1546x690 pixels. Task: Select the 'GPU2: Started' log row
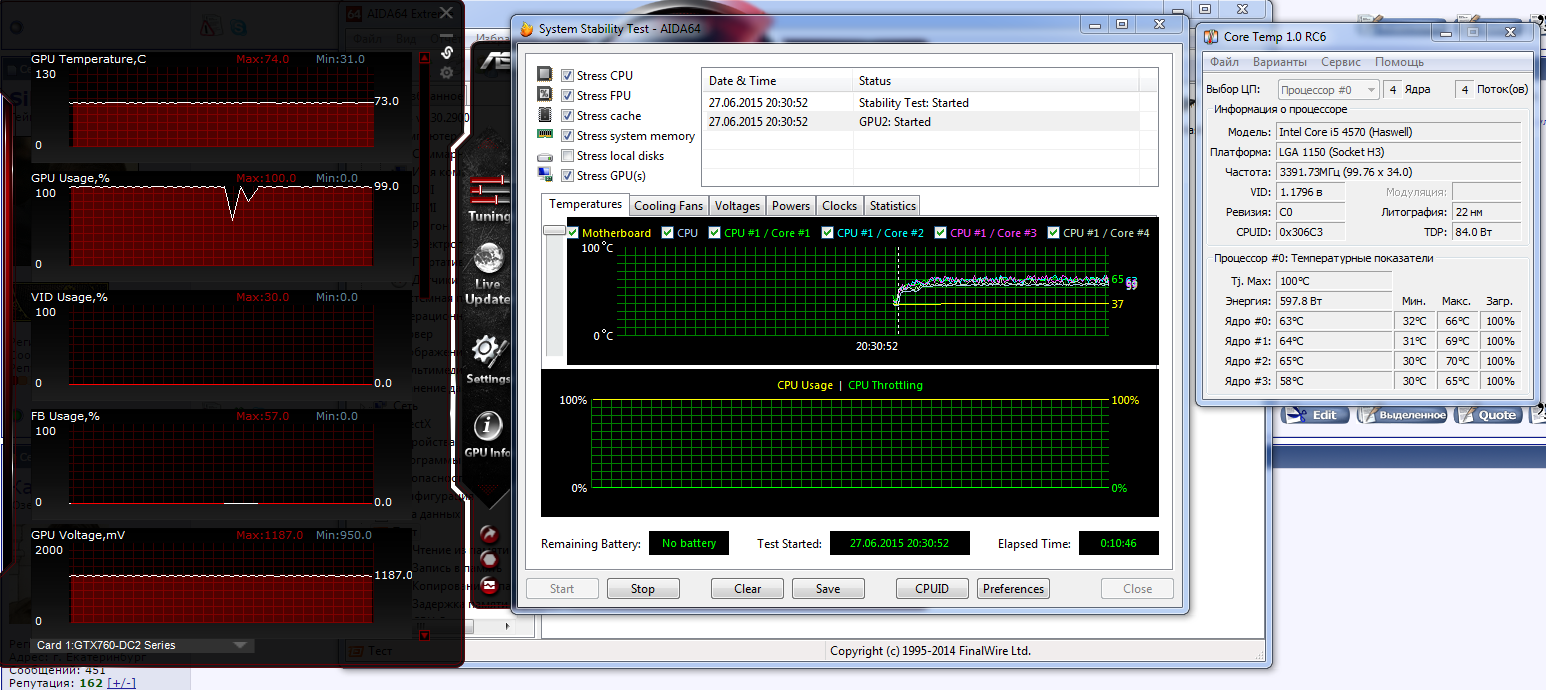click(x=930, y=122)
